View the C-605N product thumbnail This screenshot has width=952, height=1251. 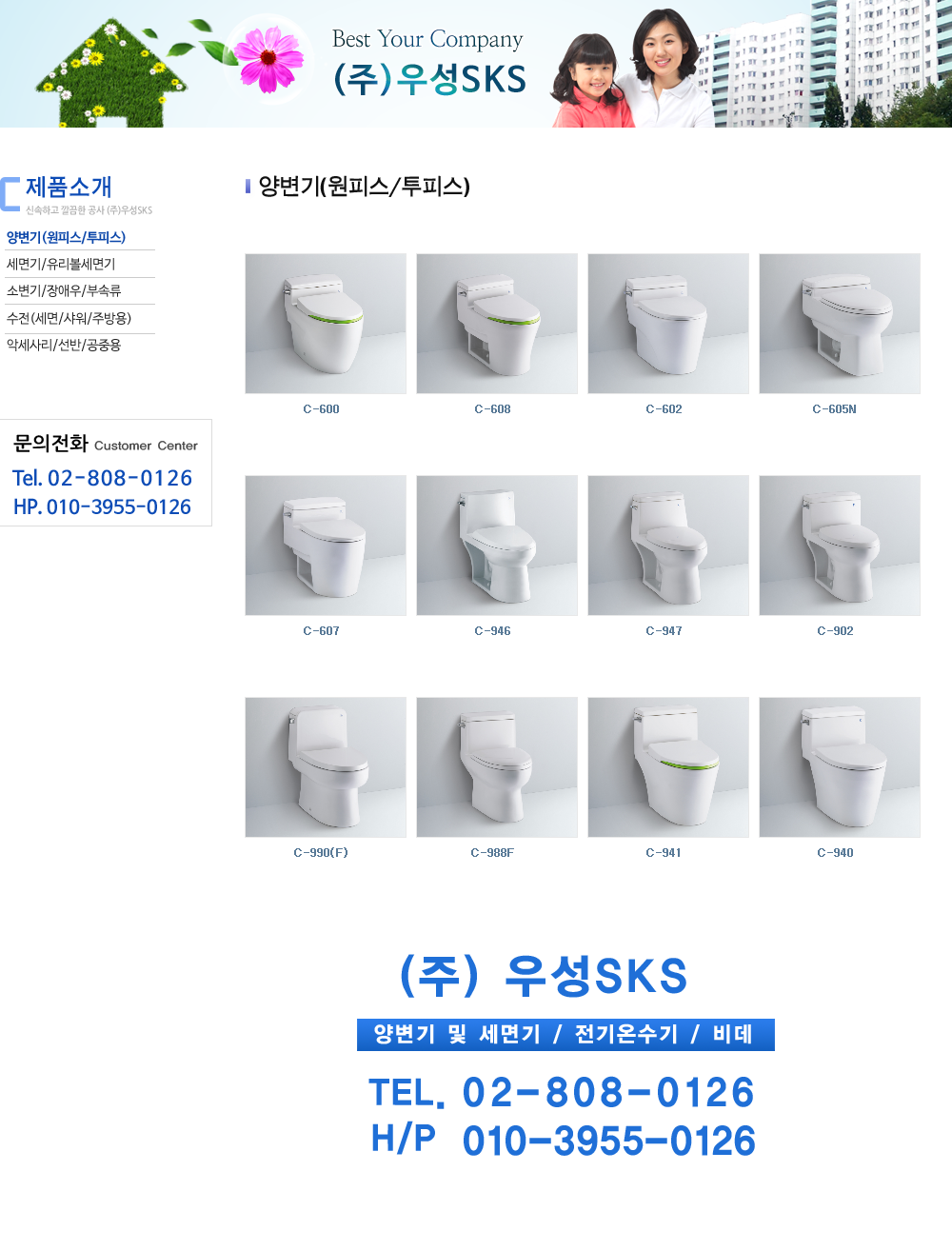pyautogui.click(x=840, y=324)
